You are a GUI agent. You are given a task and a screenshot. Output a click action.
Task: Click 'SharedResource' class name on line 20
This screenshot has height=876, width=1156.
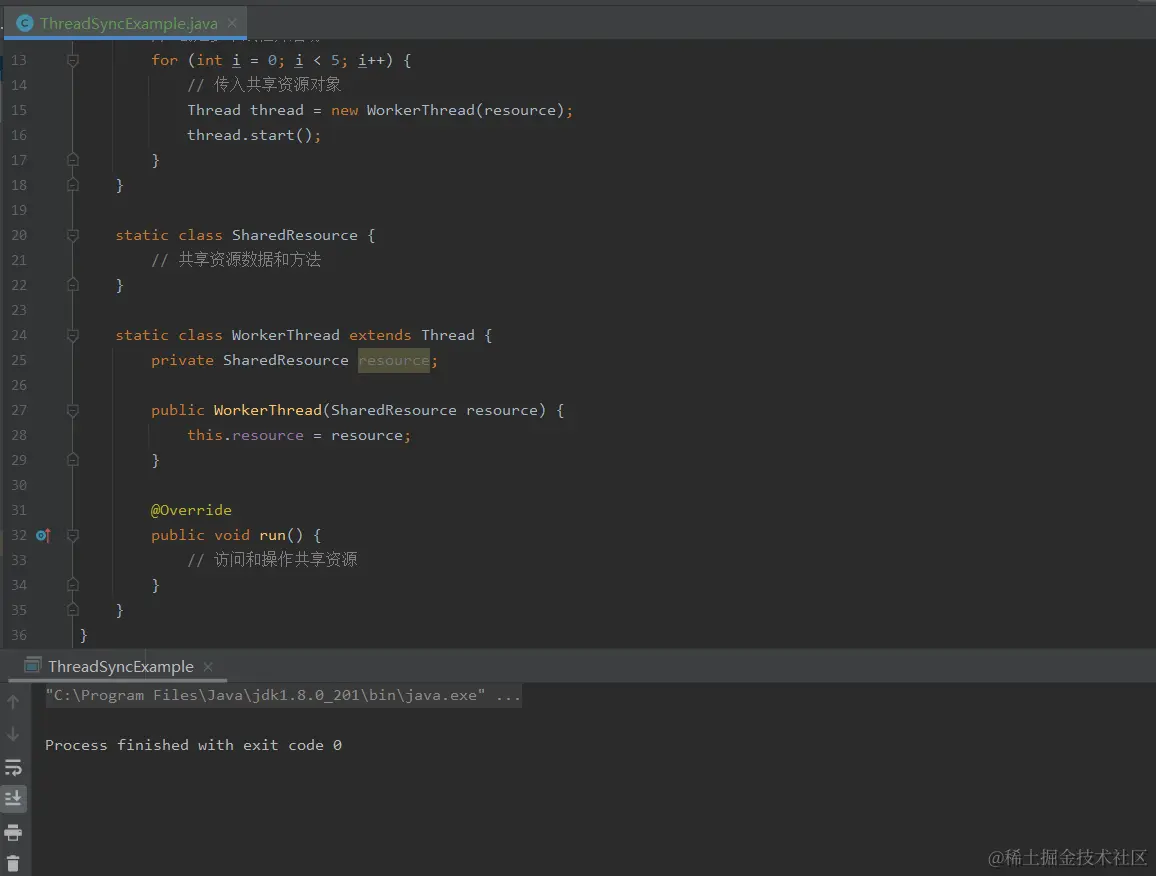point(295,235)
